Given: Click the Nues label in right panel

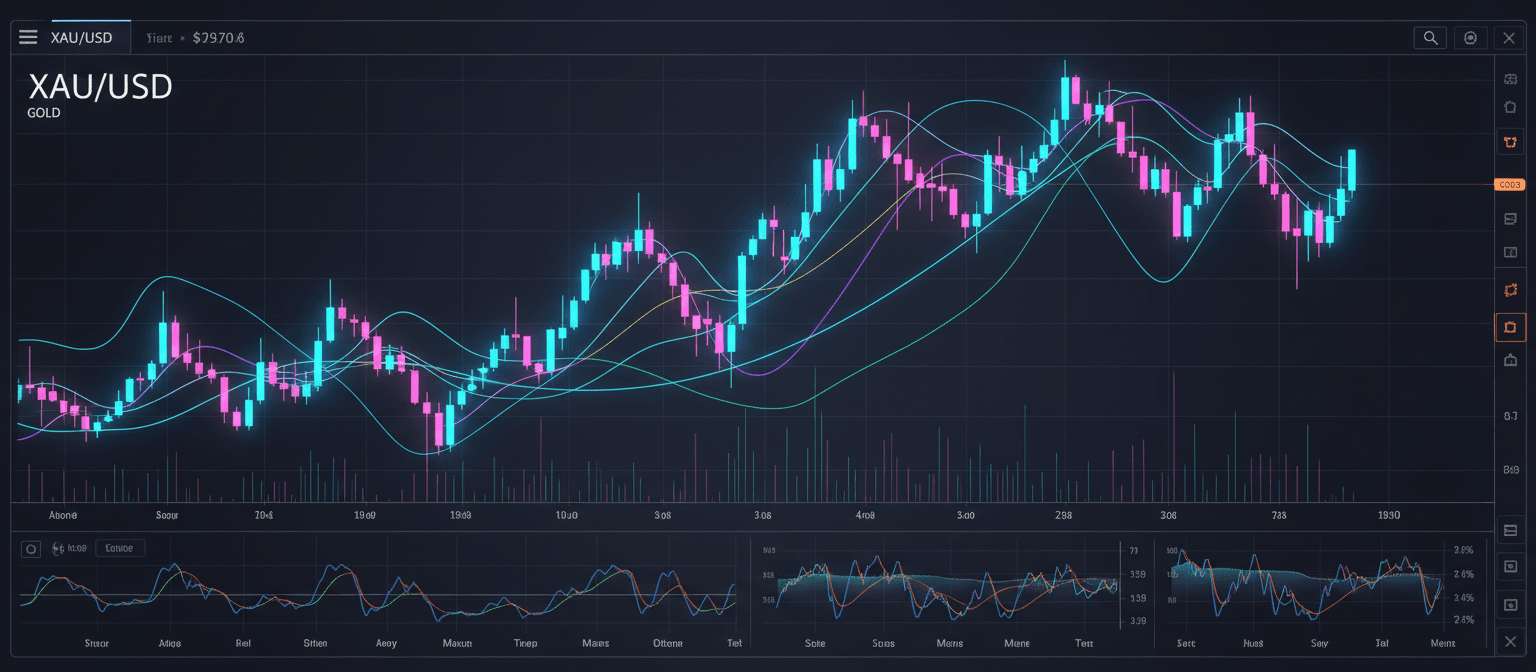Looking at the screenshot, I should click(x=1253, y=643).
